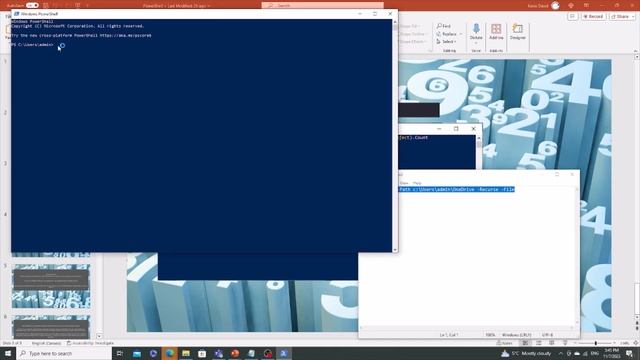Click the taskbar clock and date

611,353
